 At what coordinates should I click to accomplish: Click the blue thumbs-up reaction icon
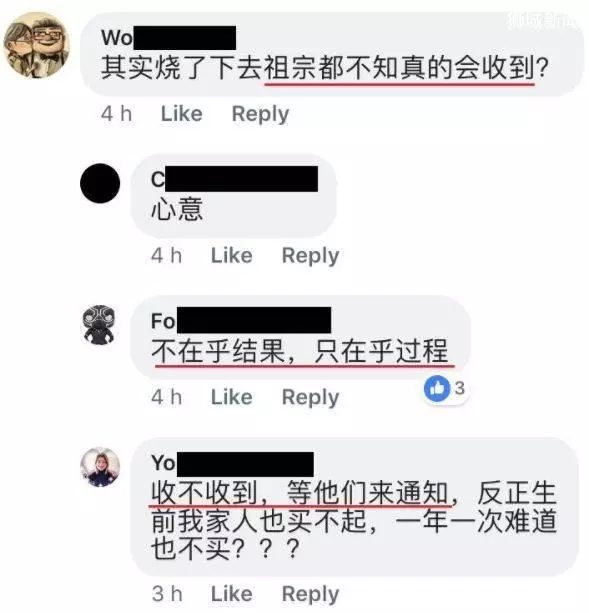click(x=437, y=389)
